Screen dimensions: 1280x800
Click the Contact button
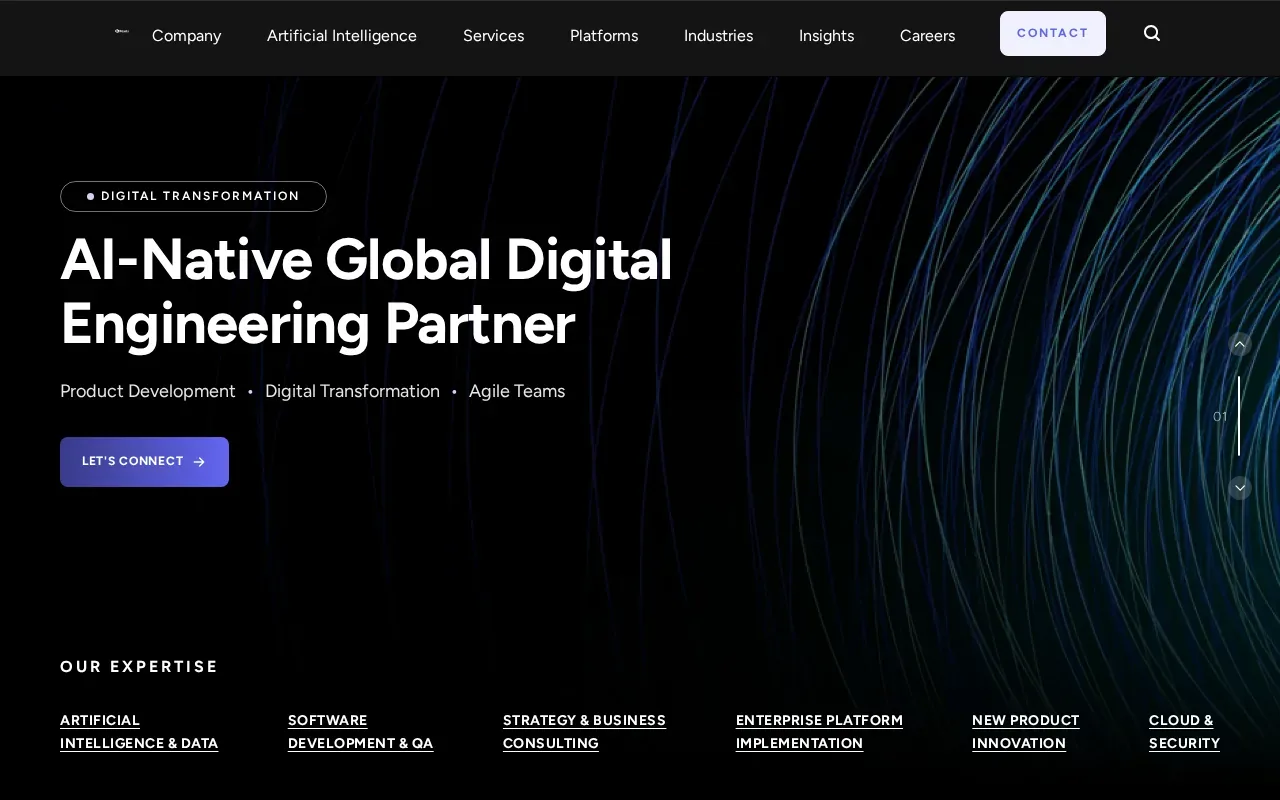click(1053, 33)
